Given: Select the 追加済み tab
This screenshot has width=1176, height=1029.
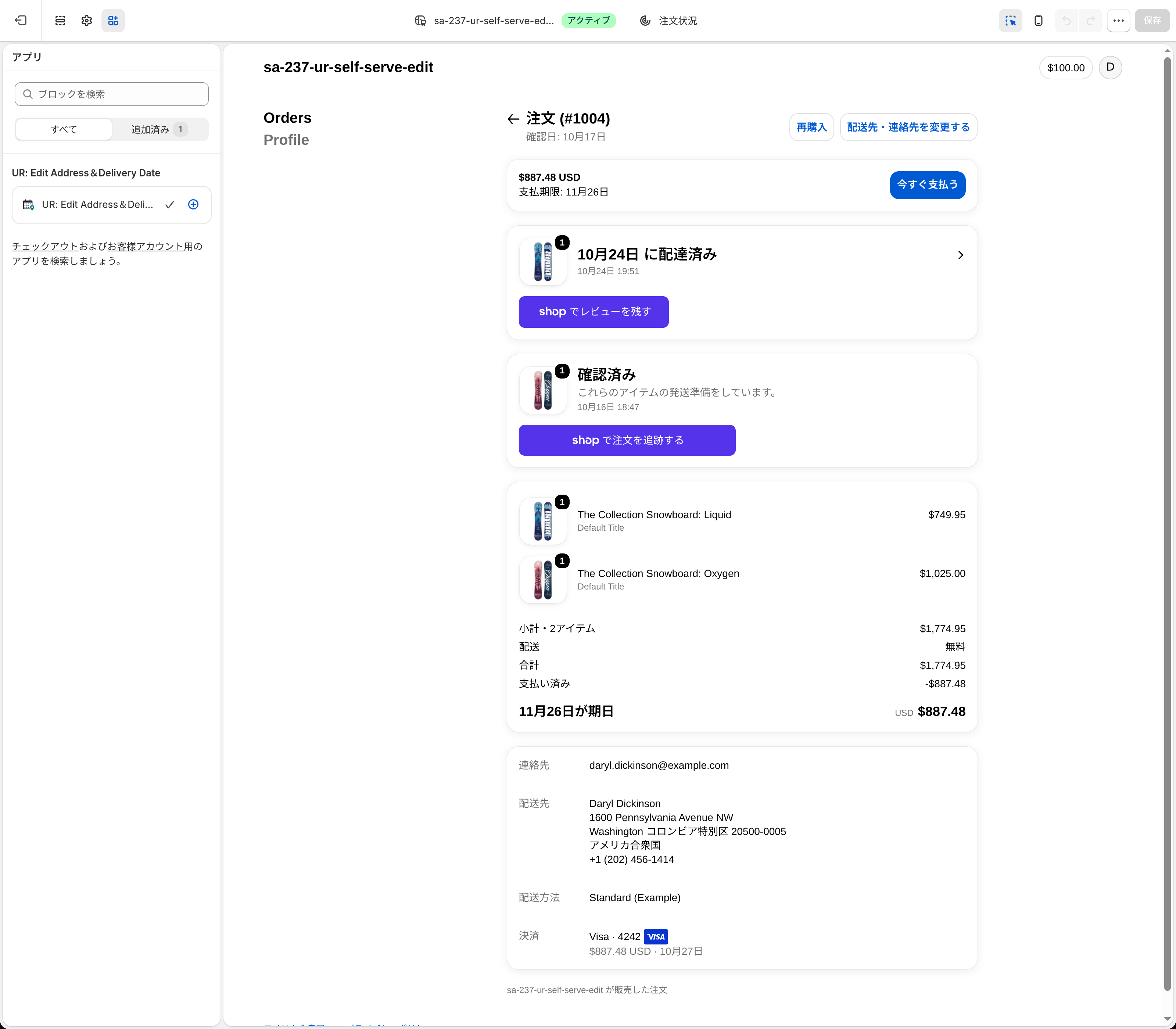Looking at the screenshot, I should pyautogui.click(x=159, y=129).
